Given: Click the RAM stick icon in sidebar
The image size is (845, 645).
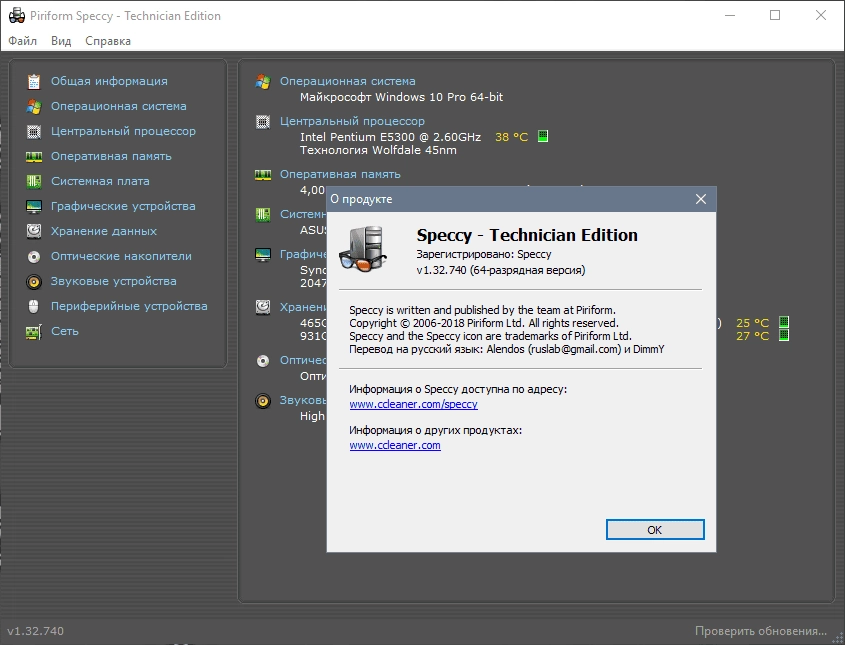Looking at the screenshot, I should click(34, 156).
